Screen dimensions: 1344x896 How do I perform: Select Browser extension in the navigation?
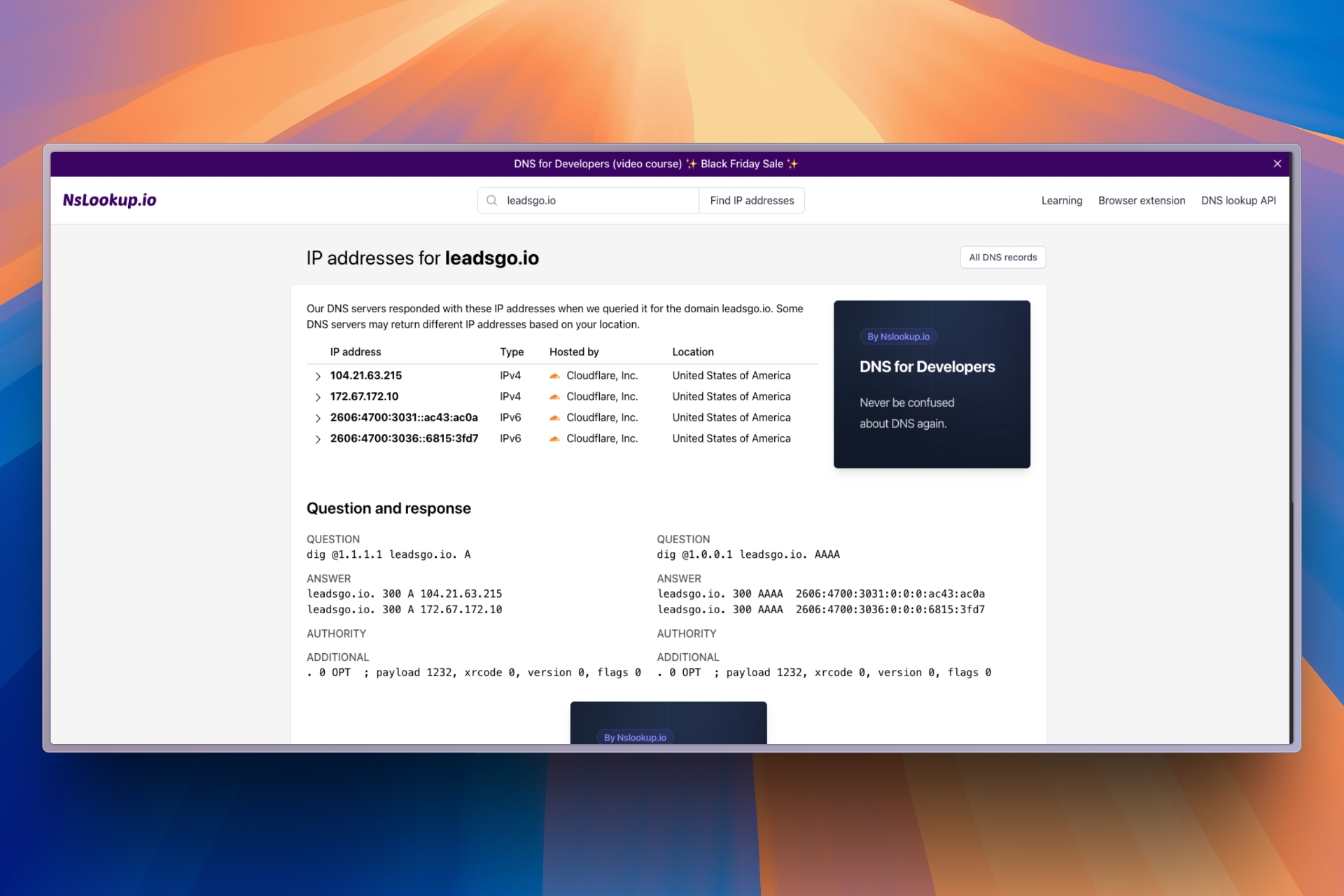click(x=1141, y=200)
